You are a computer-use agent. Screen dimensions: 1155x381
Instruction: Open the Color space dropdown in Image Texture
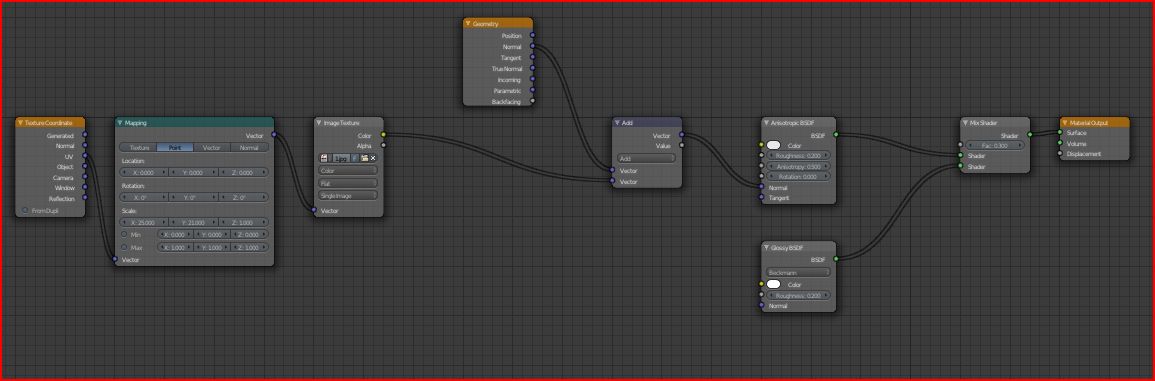pyautogui.click(x=348, y=171)
